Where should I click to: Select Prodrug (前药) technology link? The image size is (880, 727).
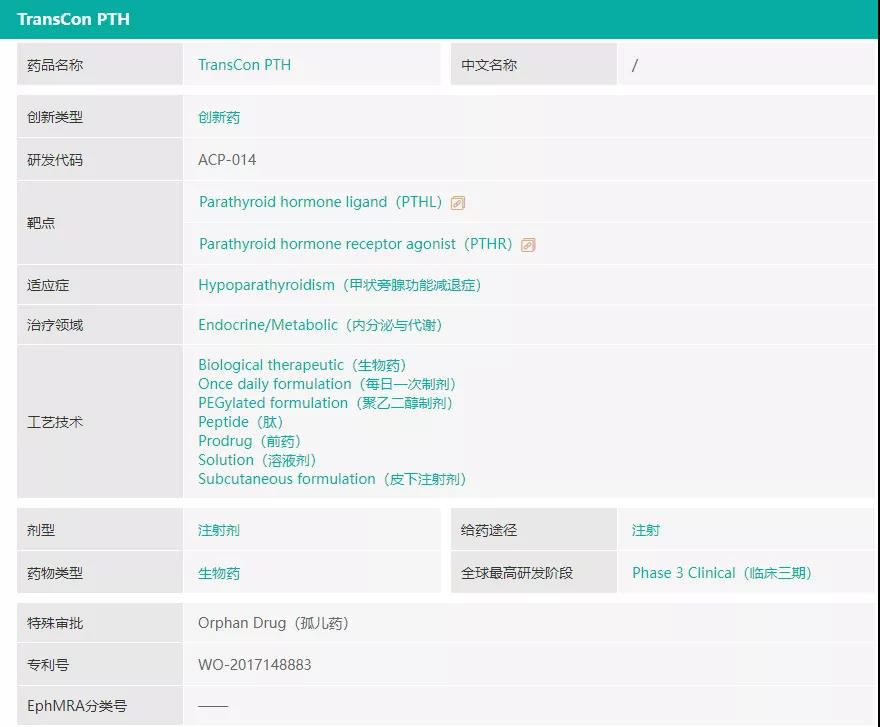tap(249, 441)
